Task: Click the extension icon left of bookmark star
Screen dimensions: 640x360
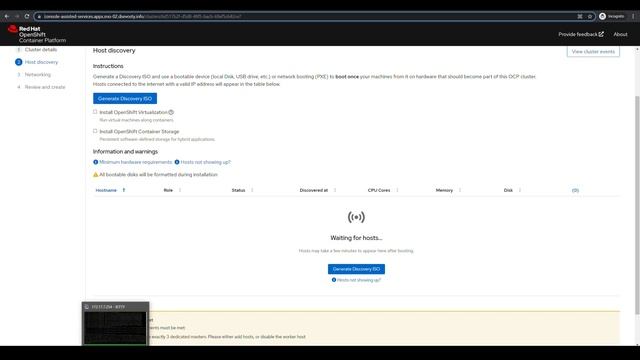Action: (x=580, y=16)
